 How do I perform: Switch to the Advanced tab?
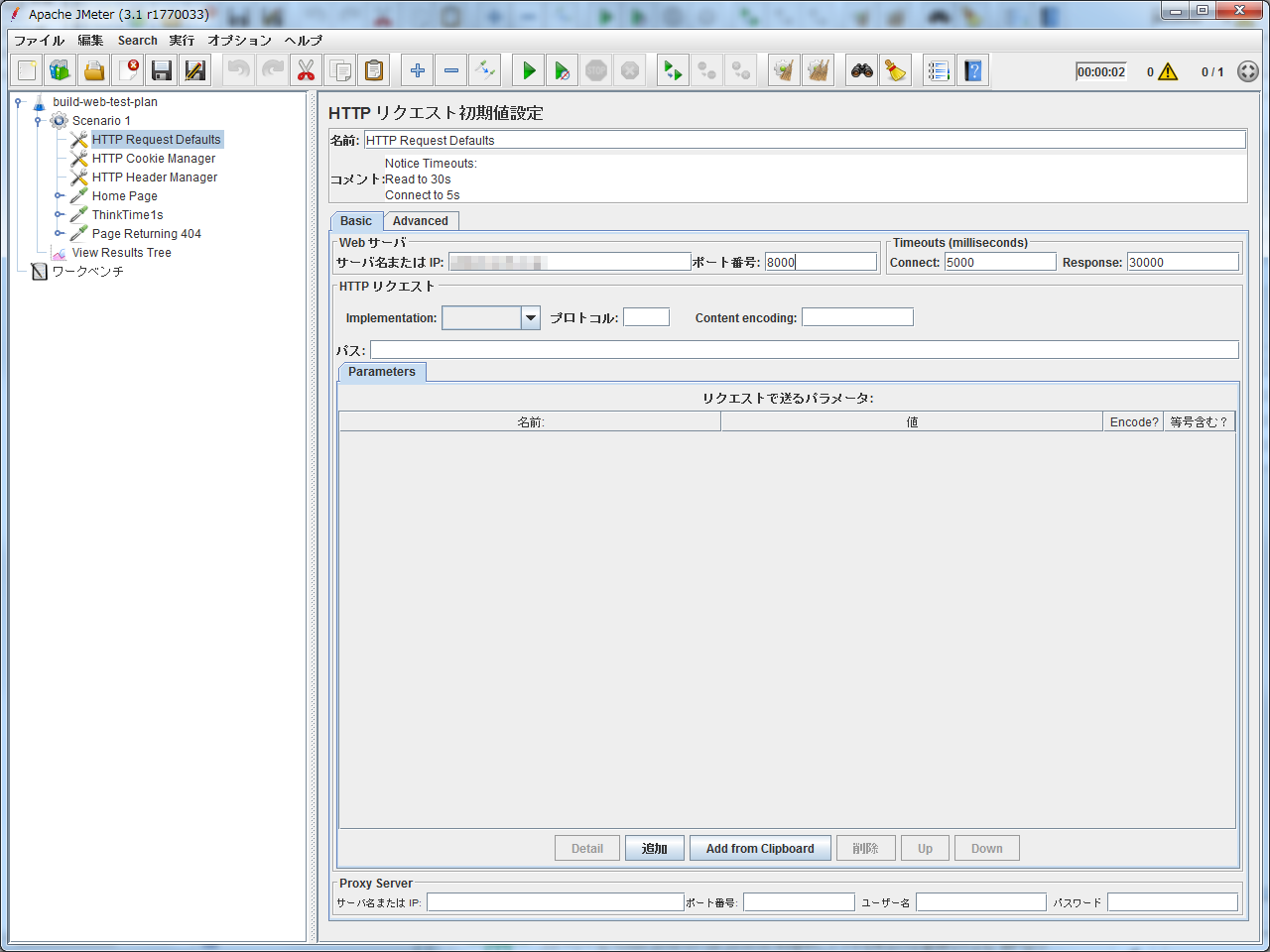(421, 221)
